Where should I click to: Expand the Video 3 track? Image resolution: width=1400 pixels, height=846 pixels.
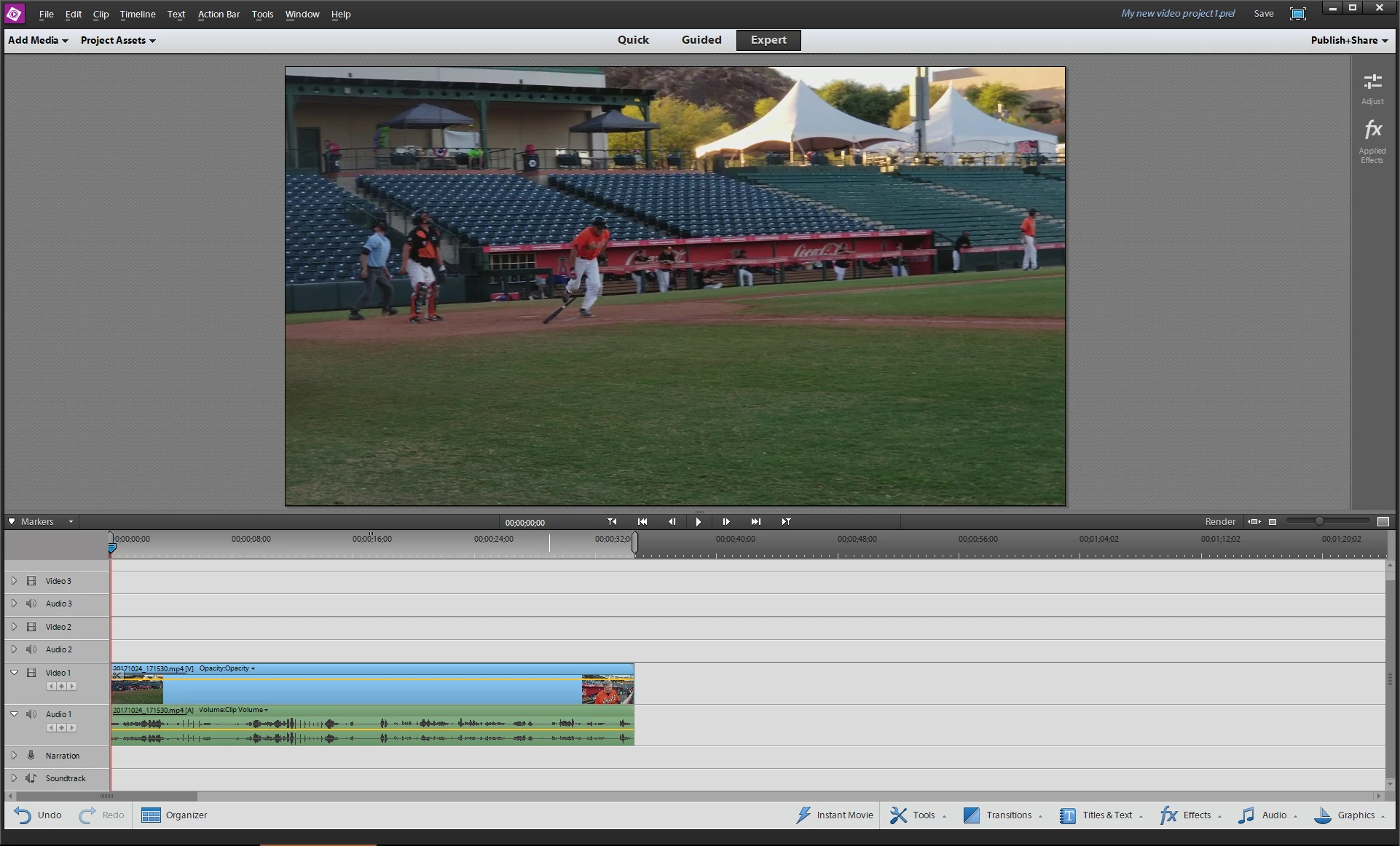pyautogui.click(x=14, y=581)
